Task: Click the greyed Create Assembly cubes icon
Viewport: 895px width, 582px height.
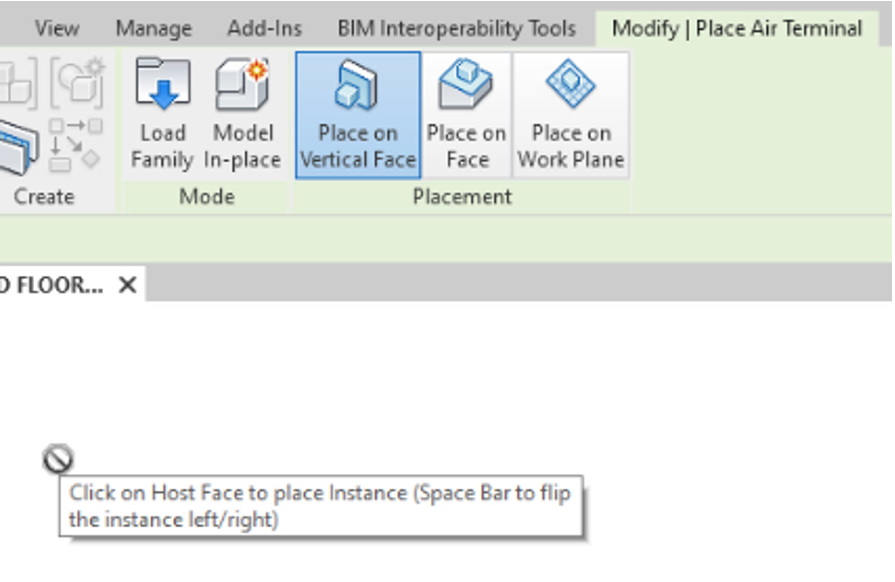Action: (x=17, y=83)
